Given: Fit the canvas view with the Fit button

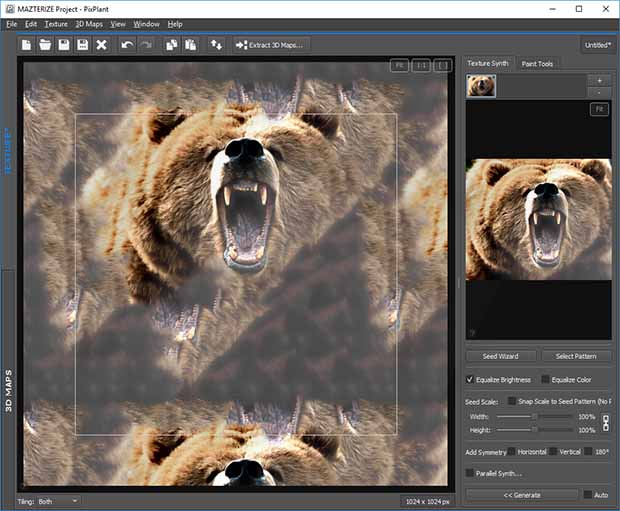Looking at the screenshot, I should point(399,66).
